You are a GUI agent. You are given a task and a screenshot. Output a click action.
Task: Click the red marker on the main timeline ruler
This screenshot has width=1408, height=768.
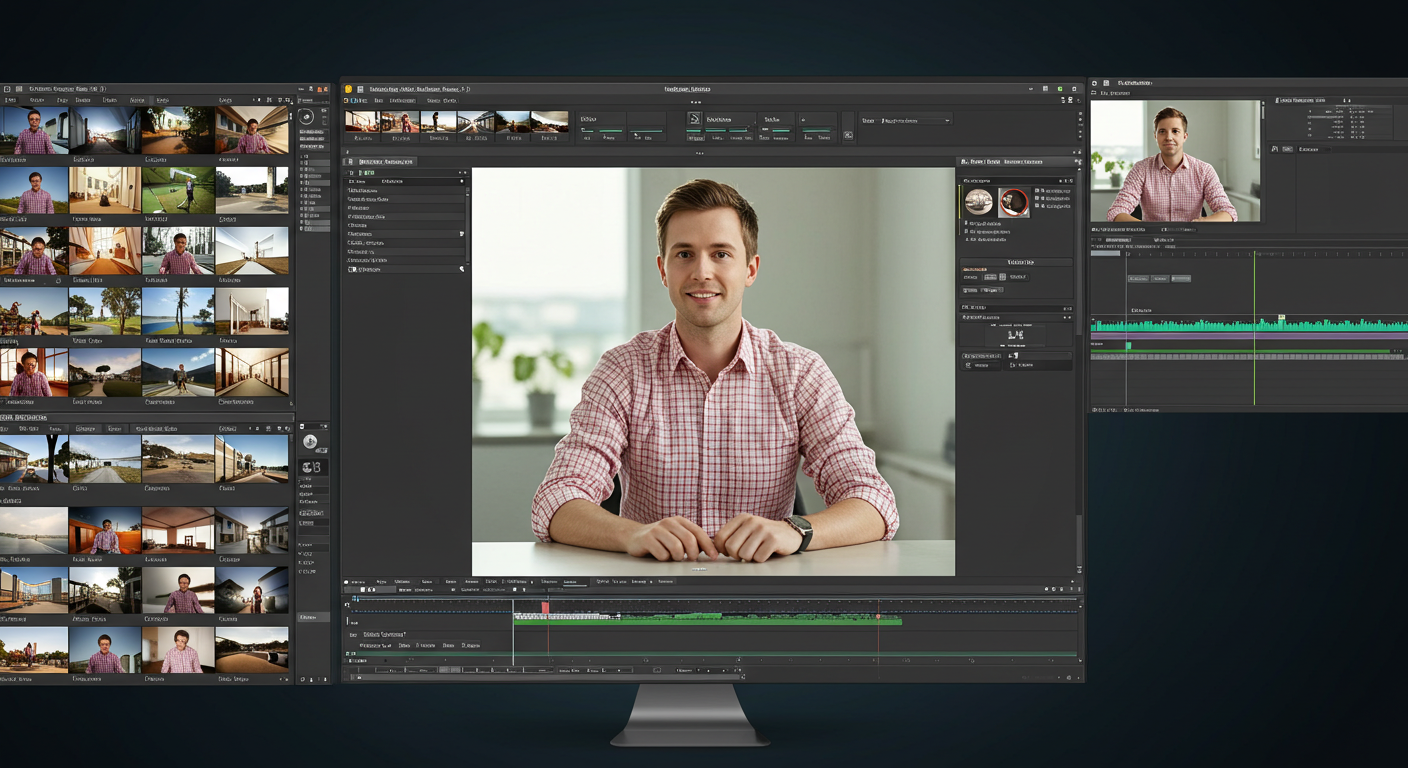pyautogui.click(x=545, y=607)
